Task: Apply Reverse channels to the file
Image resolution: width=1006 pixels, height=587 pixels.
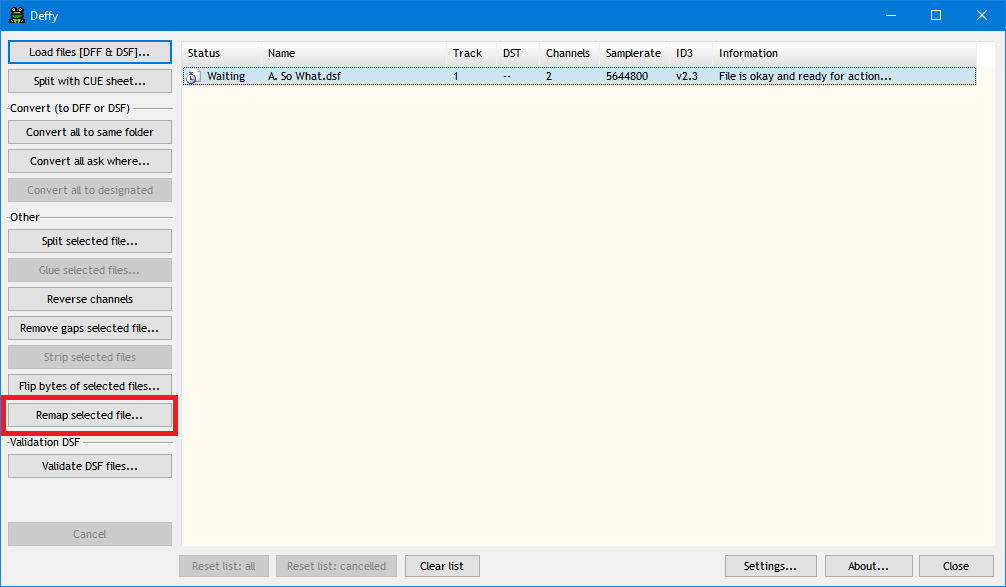Action: (90, 299)
